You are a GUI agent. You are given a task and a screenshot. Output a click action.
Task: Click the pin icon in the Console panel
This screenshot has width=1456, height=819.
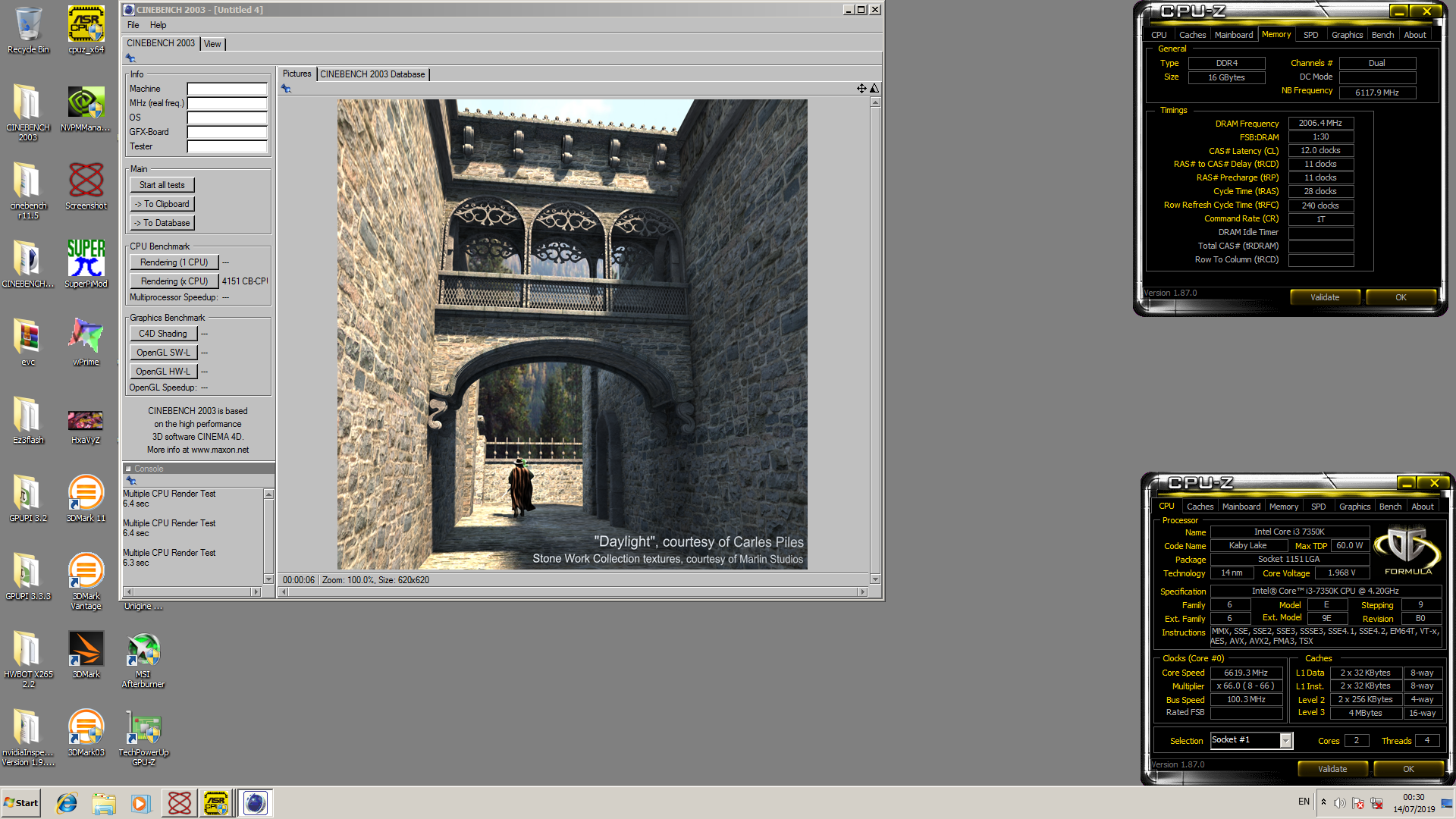131,481
